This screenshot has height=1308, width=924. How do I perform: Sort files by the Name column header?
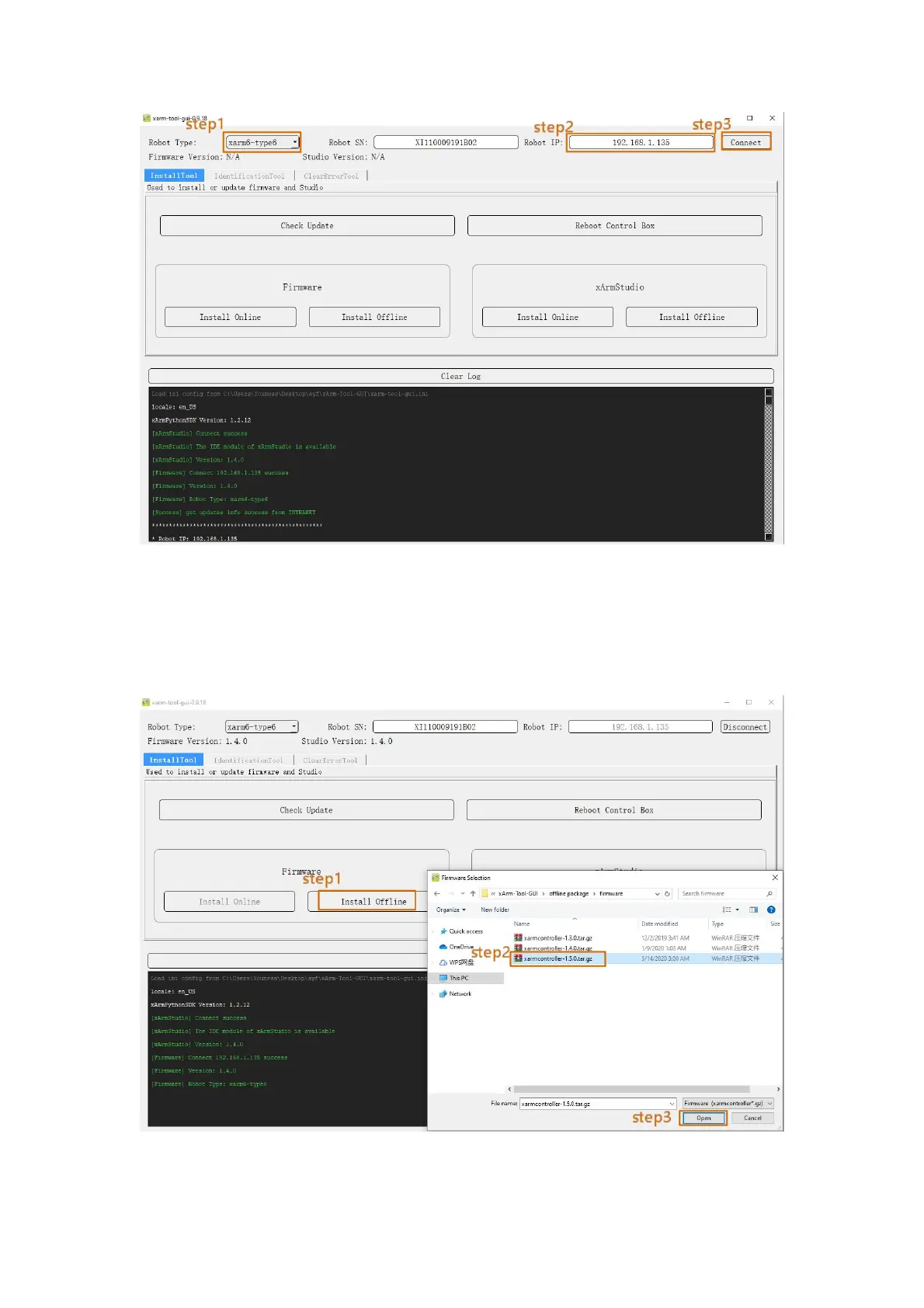pyautogui.click(x=522, y=924)
